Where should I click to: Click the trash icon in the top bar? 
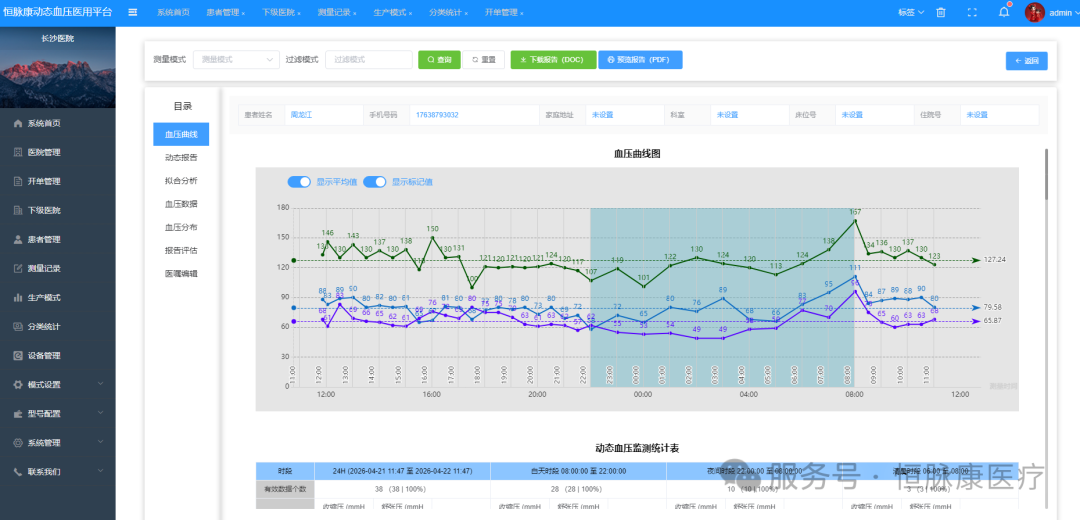(941, 12)
